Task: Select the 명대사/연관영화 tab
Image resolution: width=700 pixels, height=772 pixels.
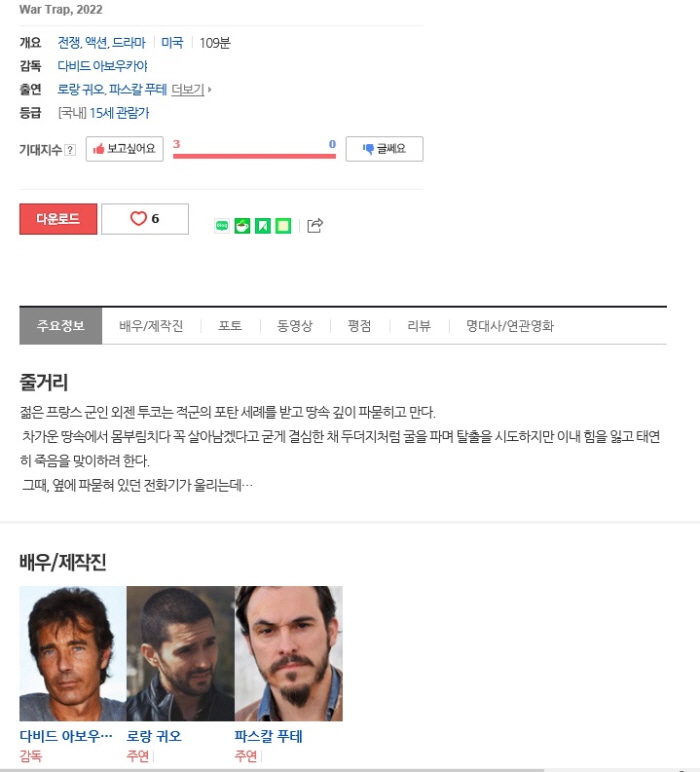Action: click(510, 326)
